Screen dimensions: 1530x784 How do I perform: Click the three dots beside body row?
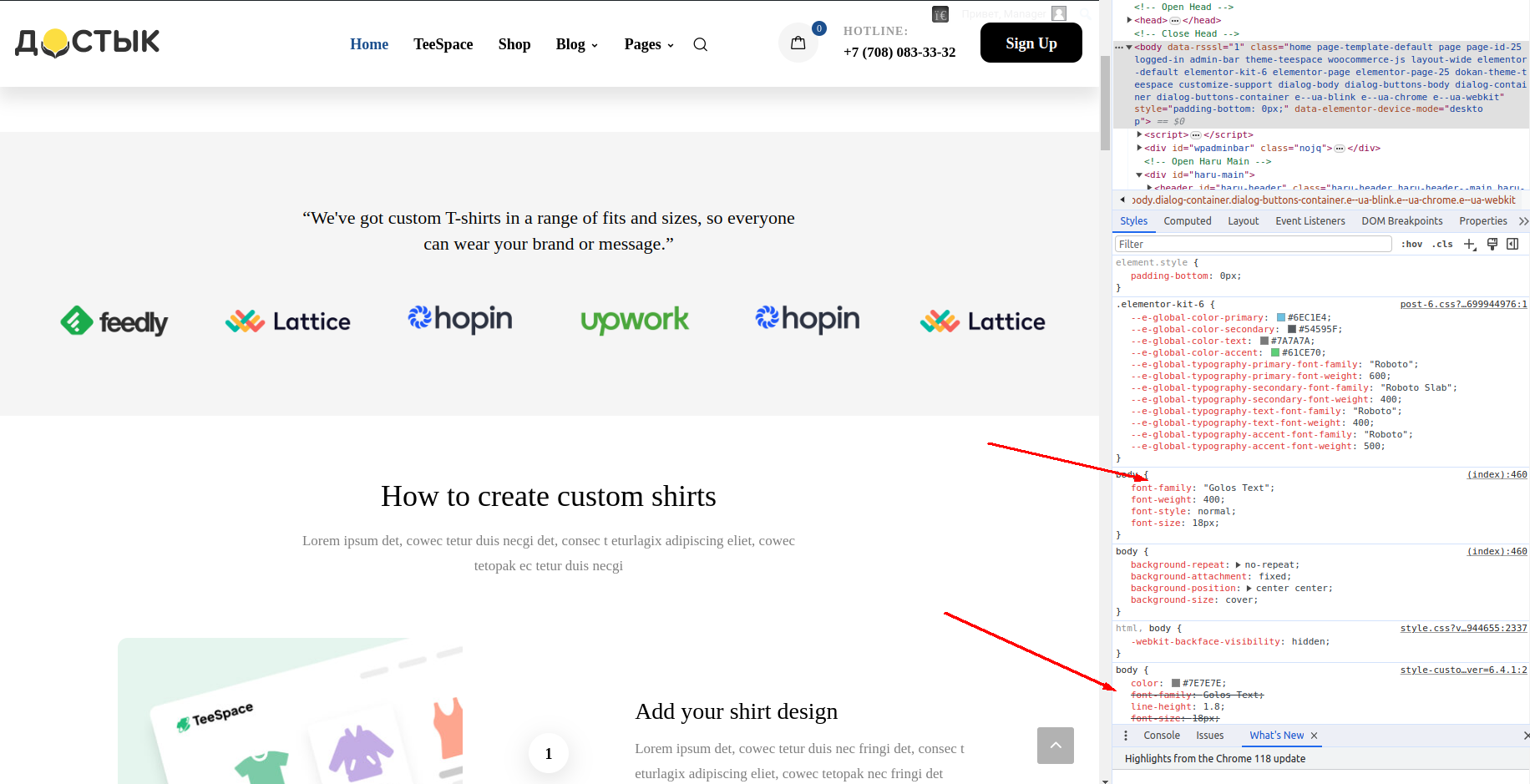(1119, 48)
